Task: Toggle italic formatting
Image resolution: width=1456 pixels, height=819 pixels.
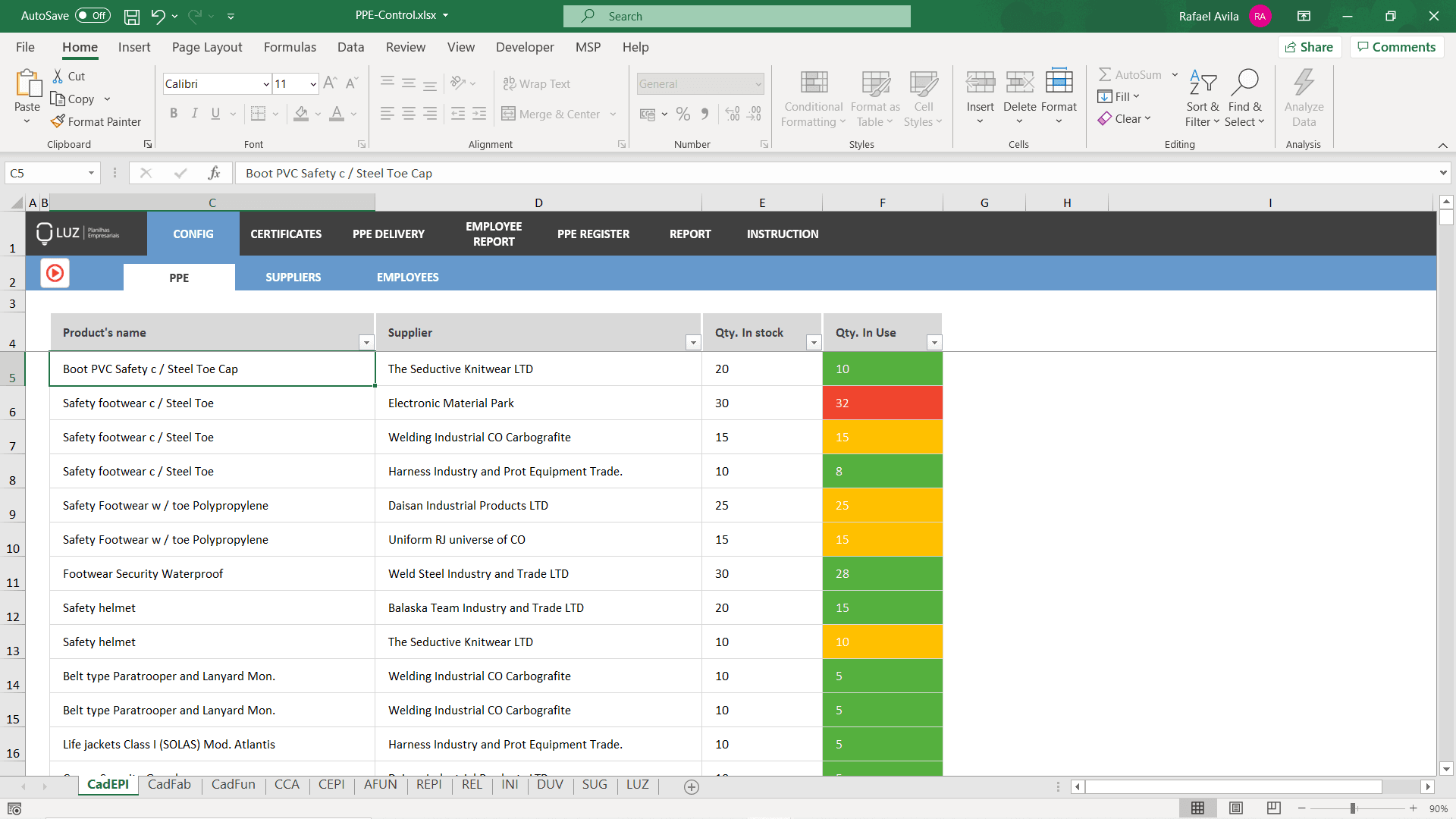Action: tap(194, 113)
